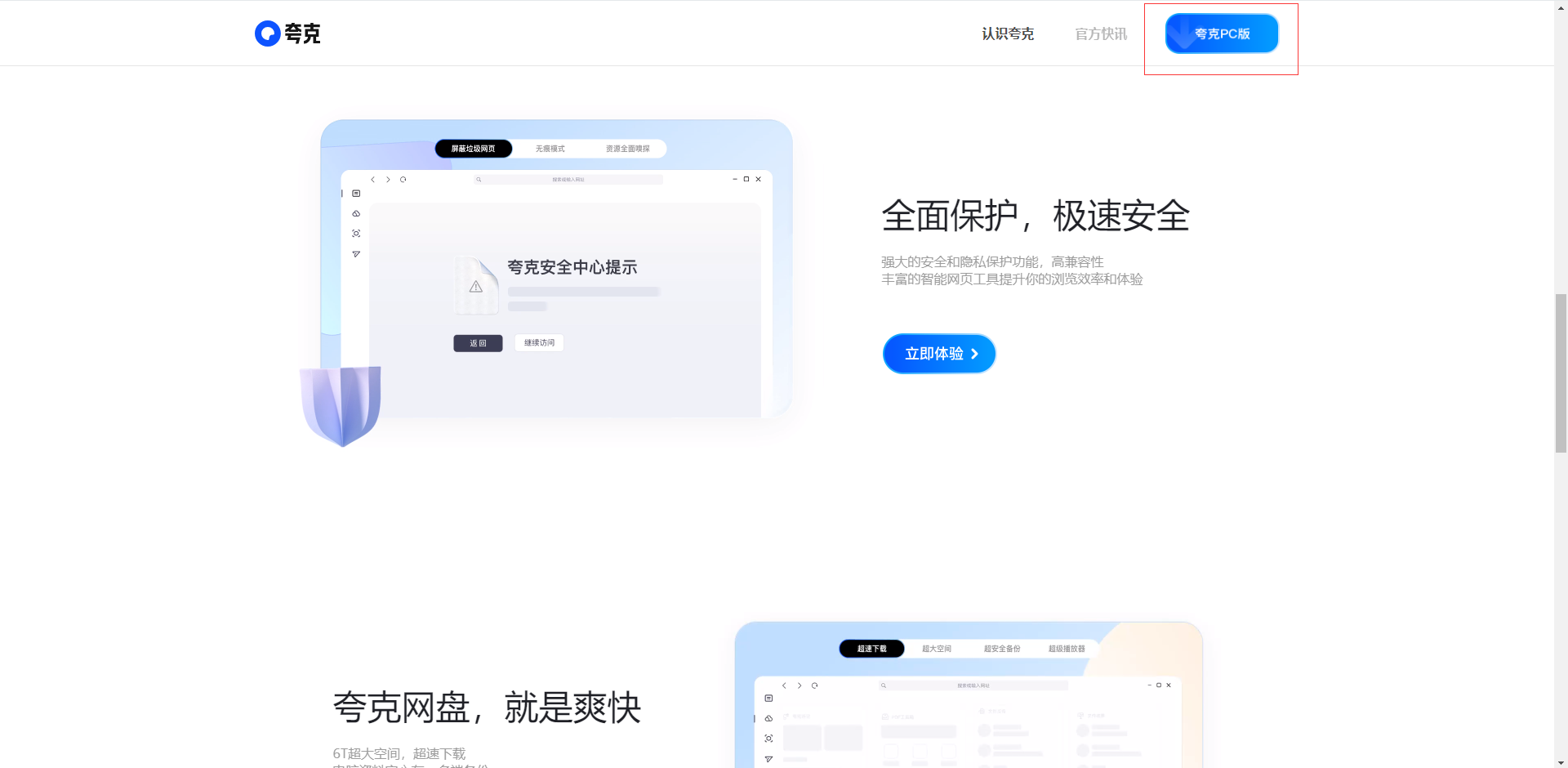Click the scrollbar up arrow
The image size is (1568, 768).
pos(1561,7)
